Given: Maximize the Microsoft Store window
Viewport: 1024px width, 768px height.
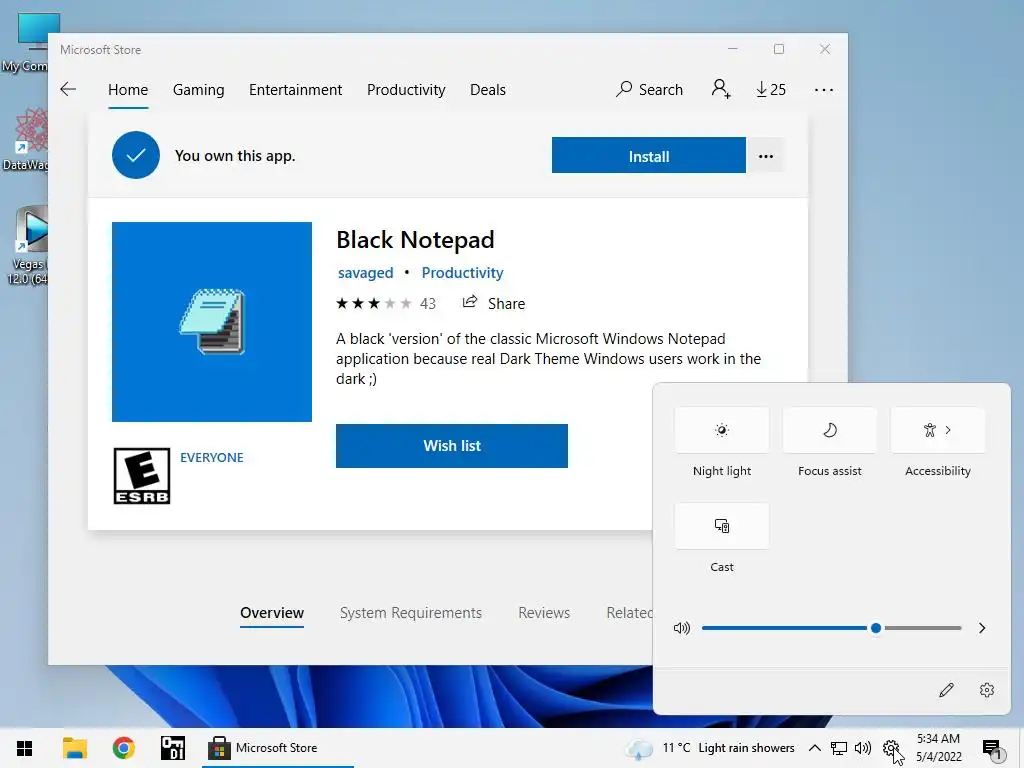Looking at the screenshot, I should pos(778,50).
